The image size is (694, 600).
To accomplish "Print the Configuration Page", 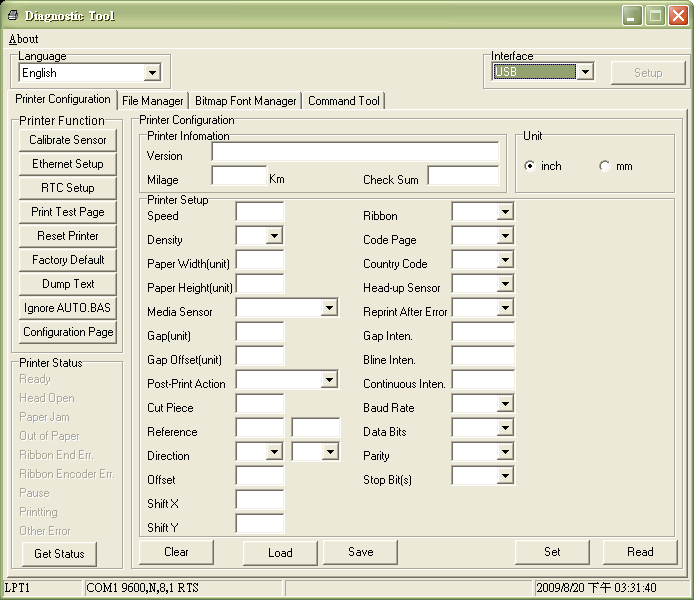I will (x=68, y=332).
